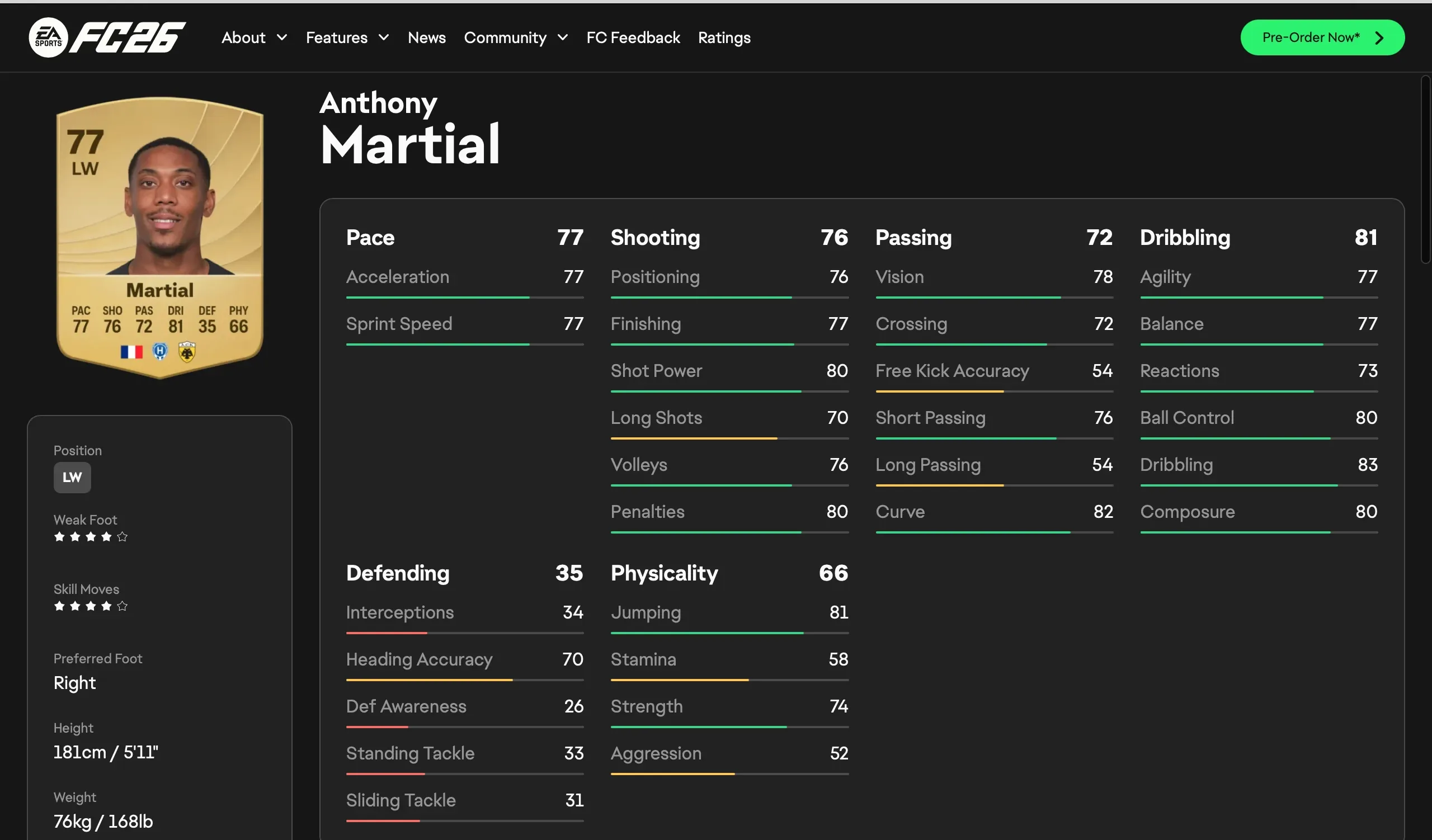The image size is (1432, 840).
Task: Select the Dribbling category heading
Action: [x=1185, y=238]
